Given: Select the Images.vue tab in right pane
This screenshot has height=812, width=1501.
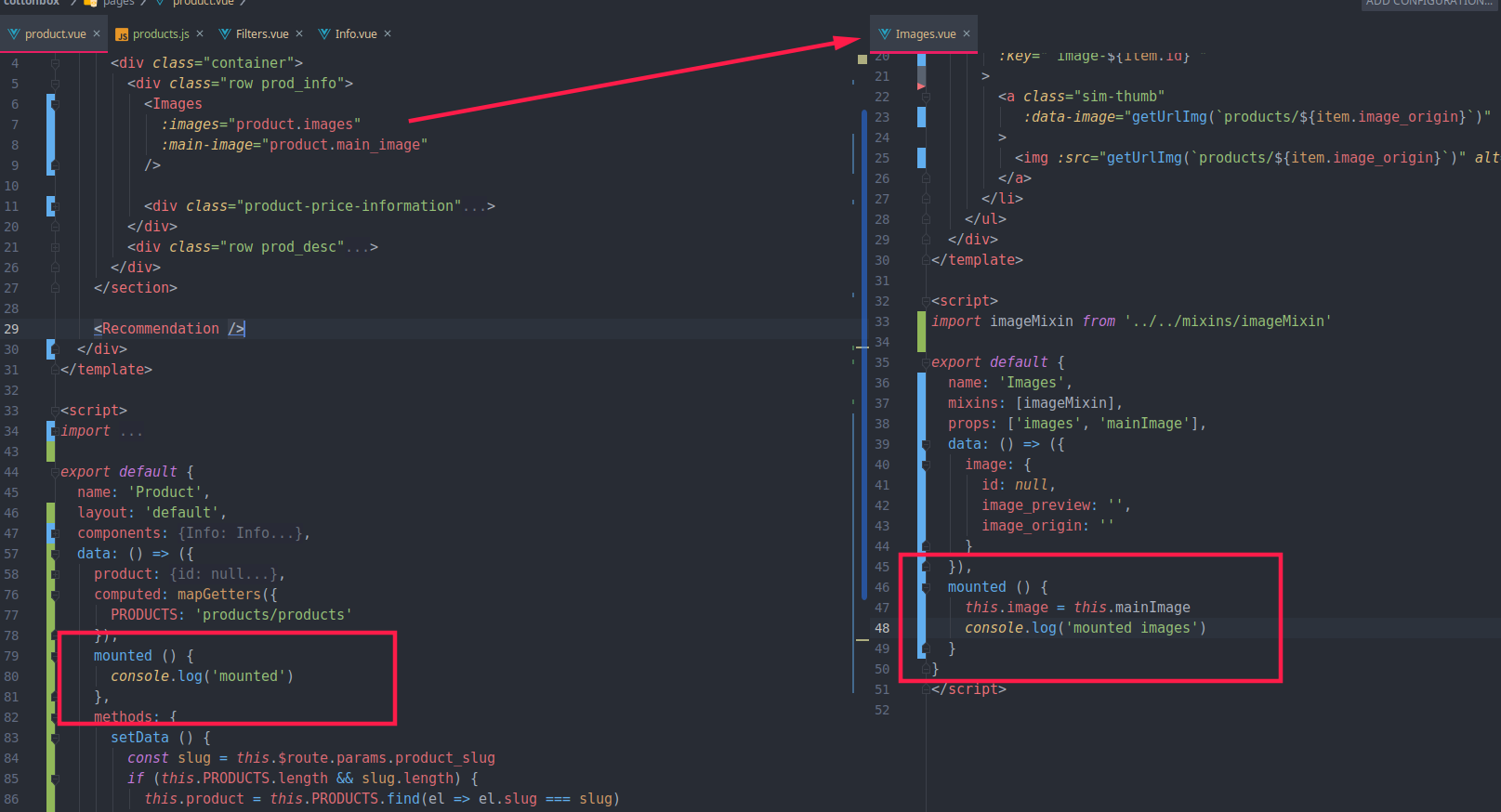Looking at the screenshot, I should (x=926, y=34).
